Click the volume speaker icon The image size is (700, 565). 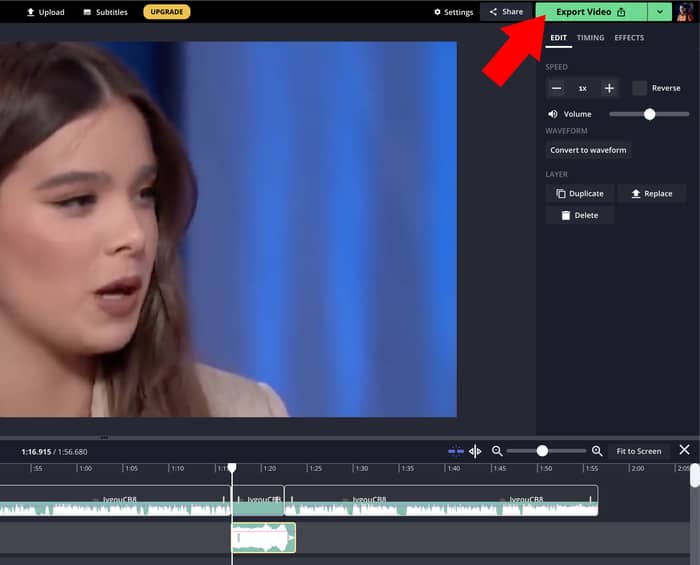click(x=553, y=114)
